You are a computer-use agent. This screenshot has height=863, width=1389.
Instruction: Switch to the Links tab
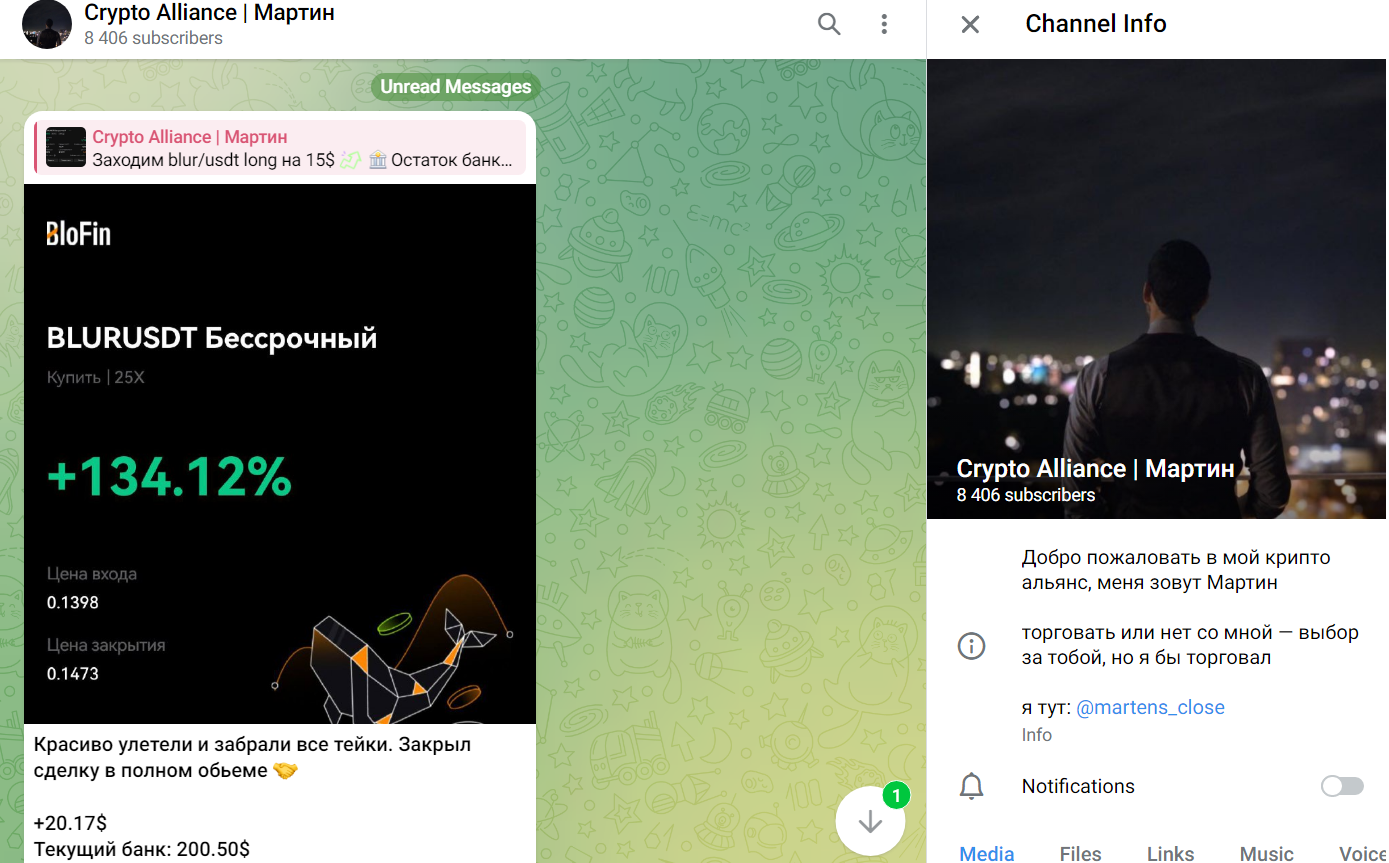coord(1170,853)
